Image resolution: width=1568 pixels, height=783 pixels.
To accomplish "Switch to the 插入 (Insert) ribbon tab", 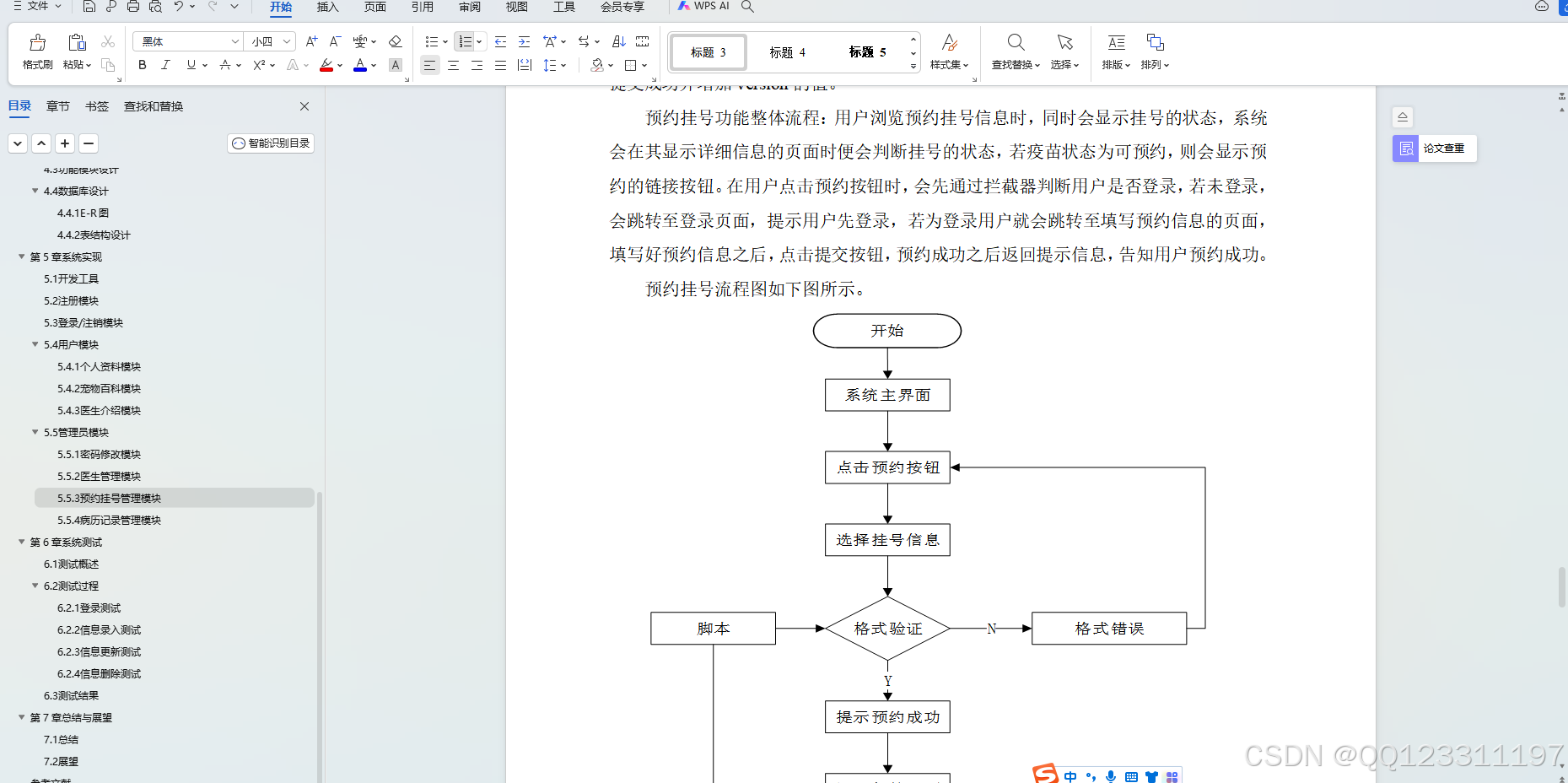I will [x=327, y=7].
